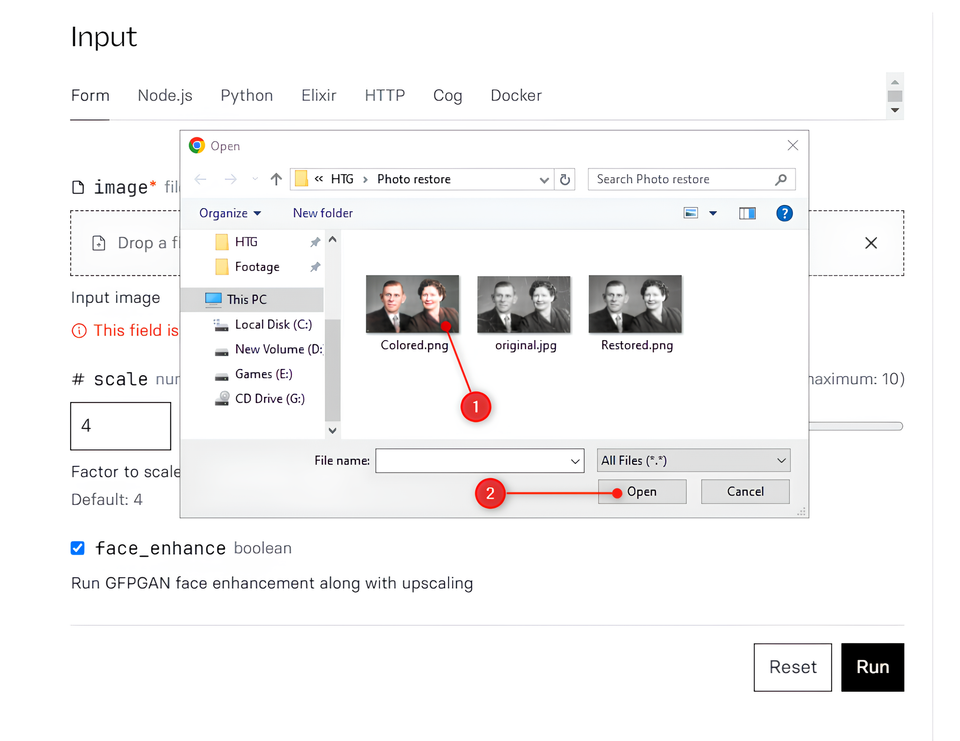The image size is (960, 741).
Task: Toggle the preview pane icon
Action: point(747,213)
